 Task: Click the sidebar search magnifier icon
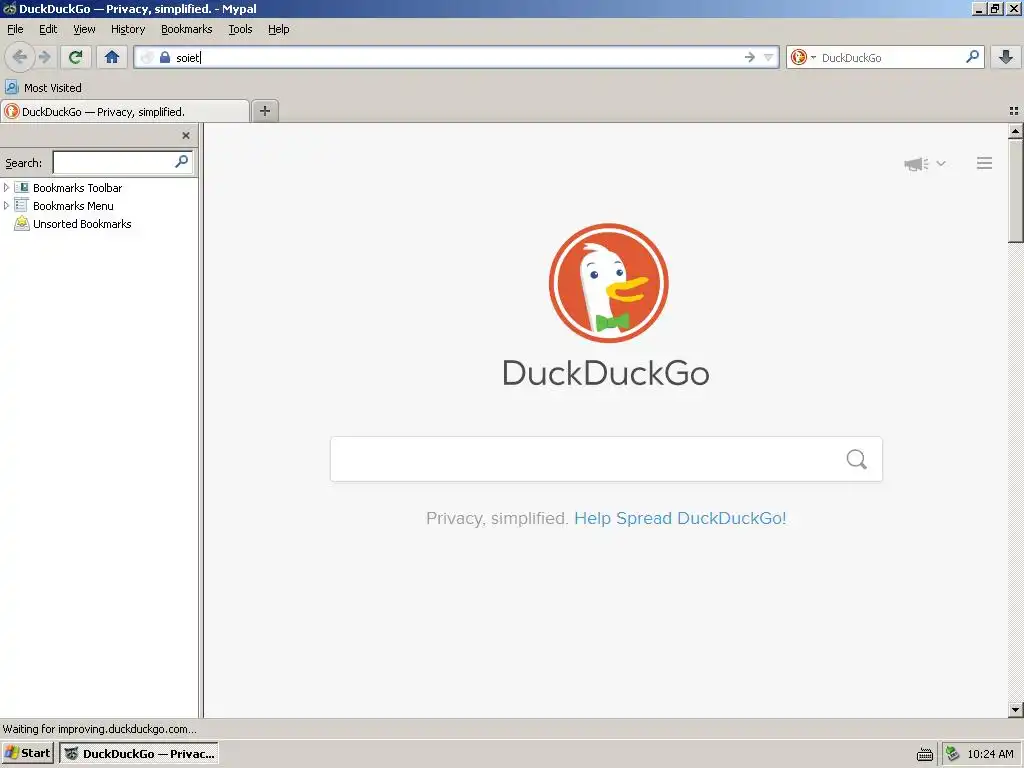point(182,161)
